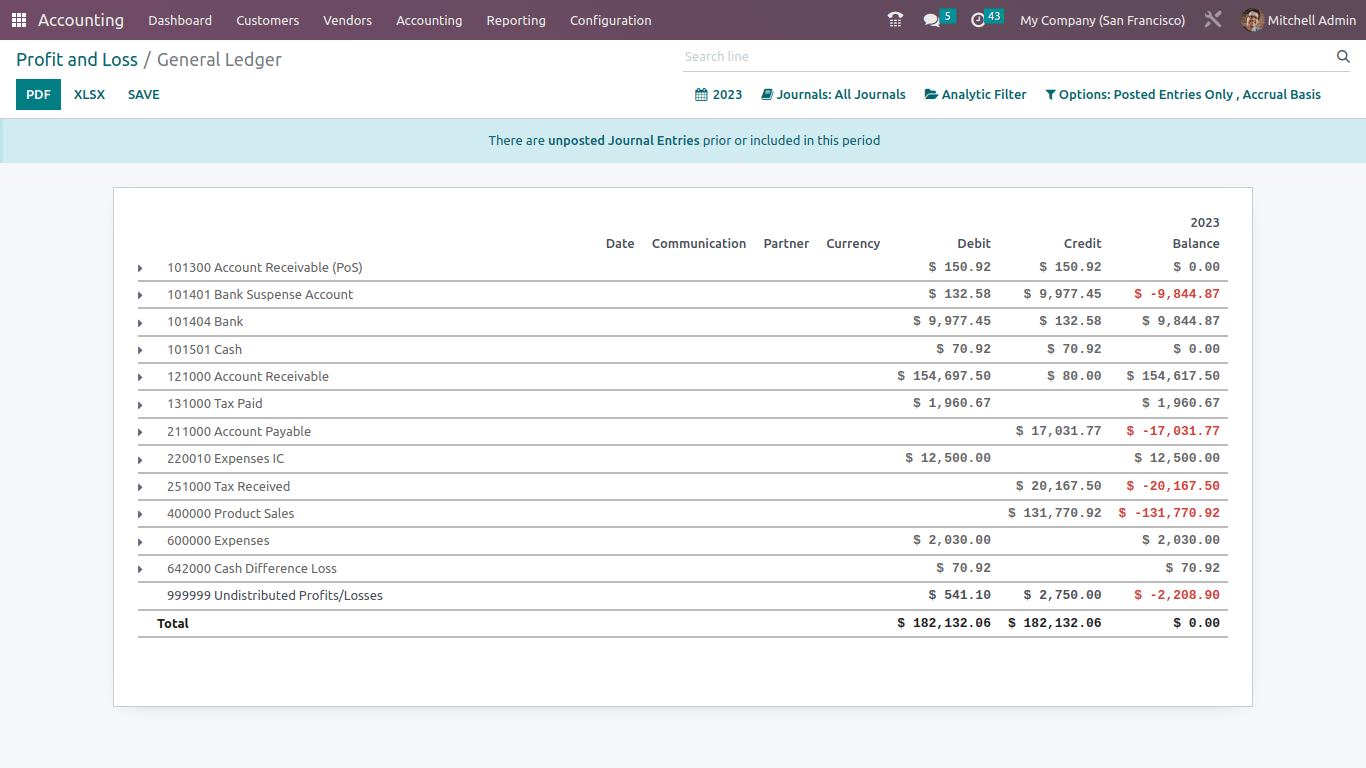
Task: Click the Communication column header
Action: pyautogui.click(x=699, y=244)
